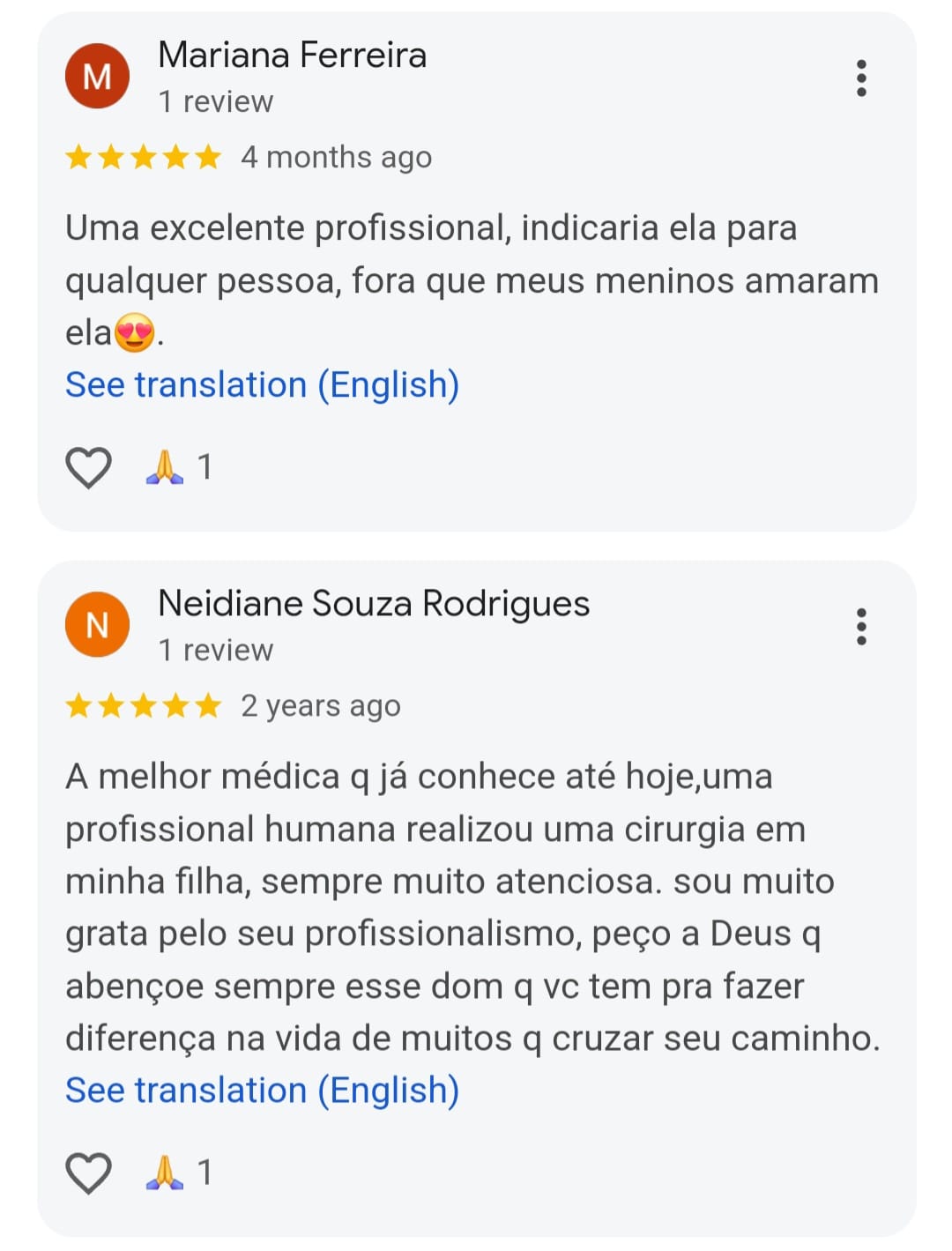This screenshot has width=952, height=1251.
Task: Click Neidiane's orange N avatar
Action: tap(97, 625)
